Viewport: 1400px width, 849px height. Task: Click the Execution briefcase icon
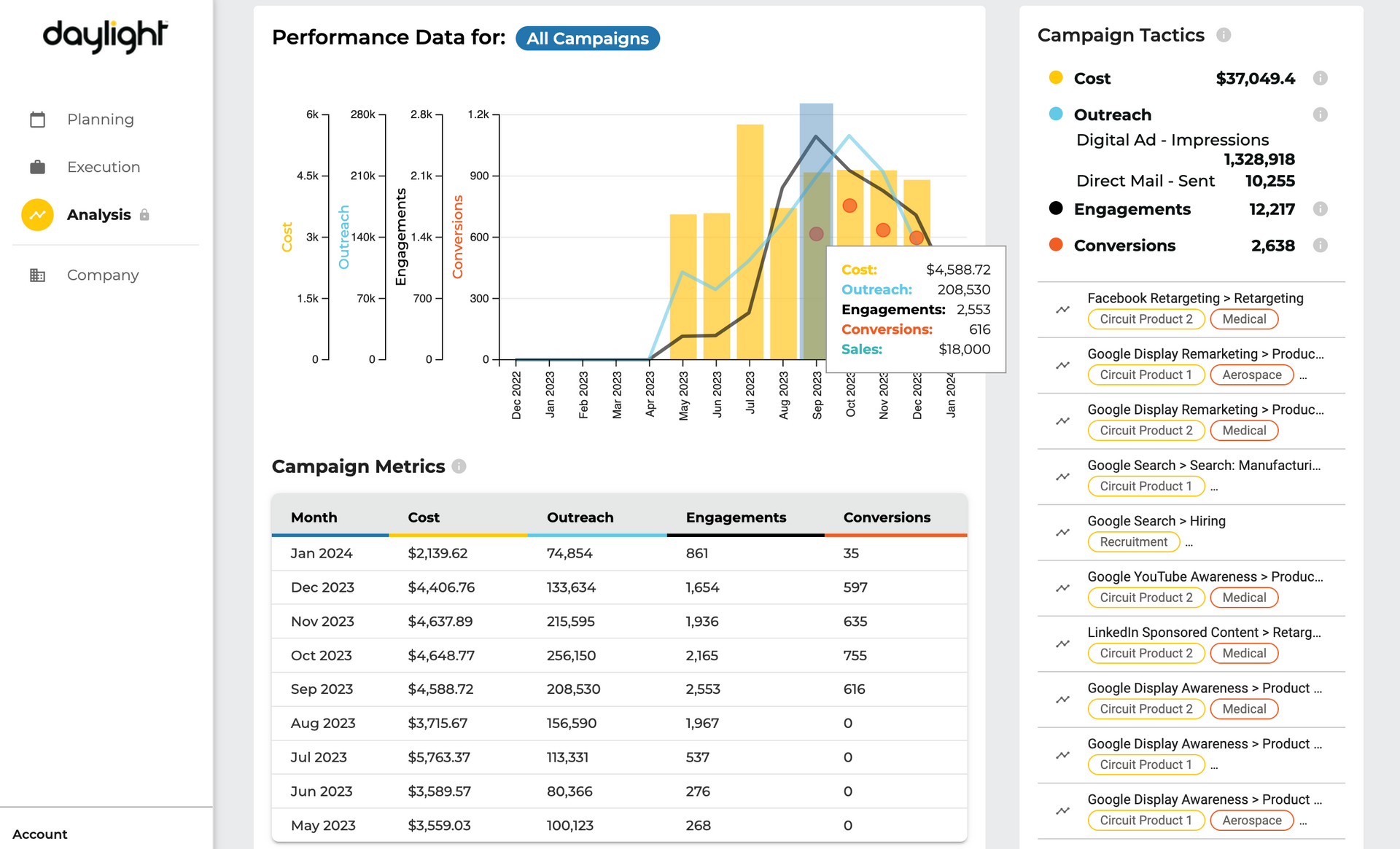tap(38, 167)
